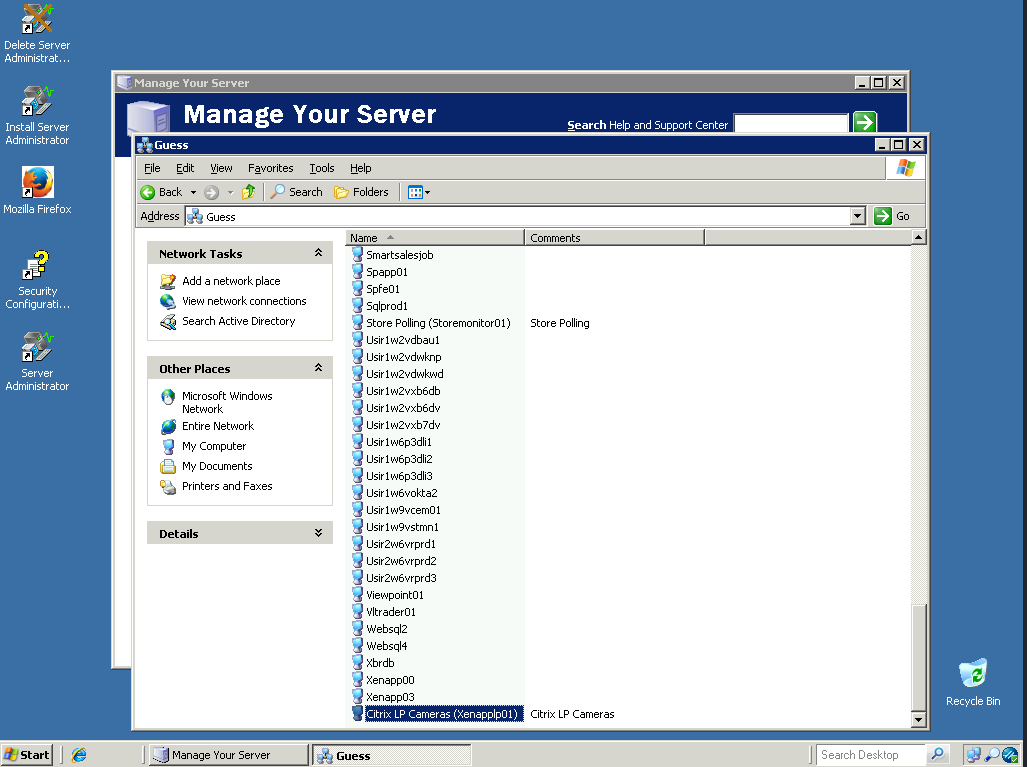Open Printers and Faxes link
1027x767 pixels.
[x=227, y=486]
